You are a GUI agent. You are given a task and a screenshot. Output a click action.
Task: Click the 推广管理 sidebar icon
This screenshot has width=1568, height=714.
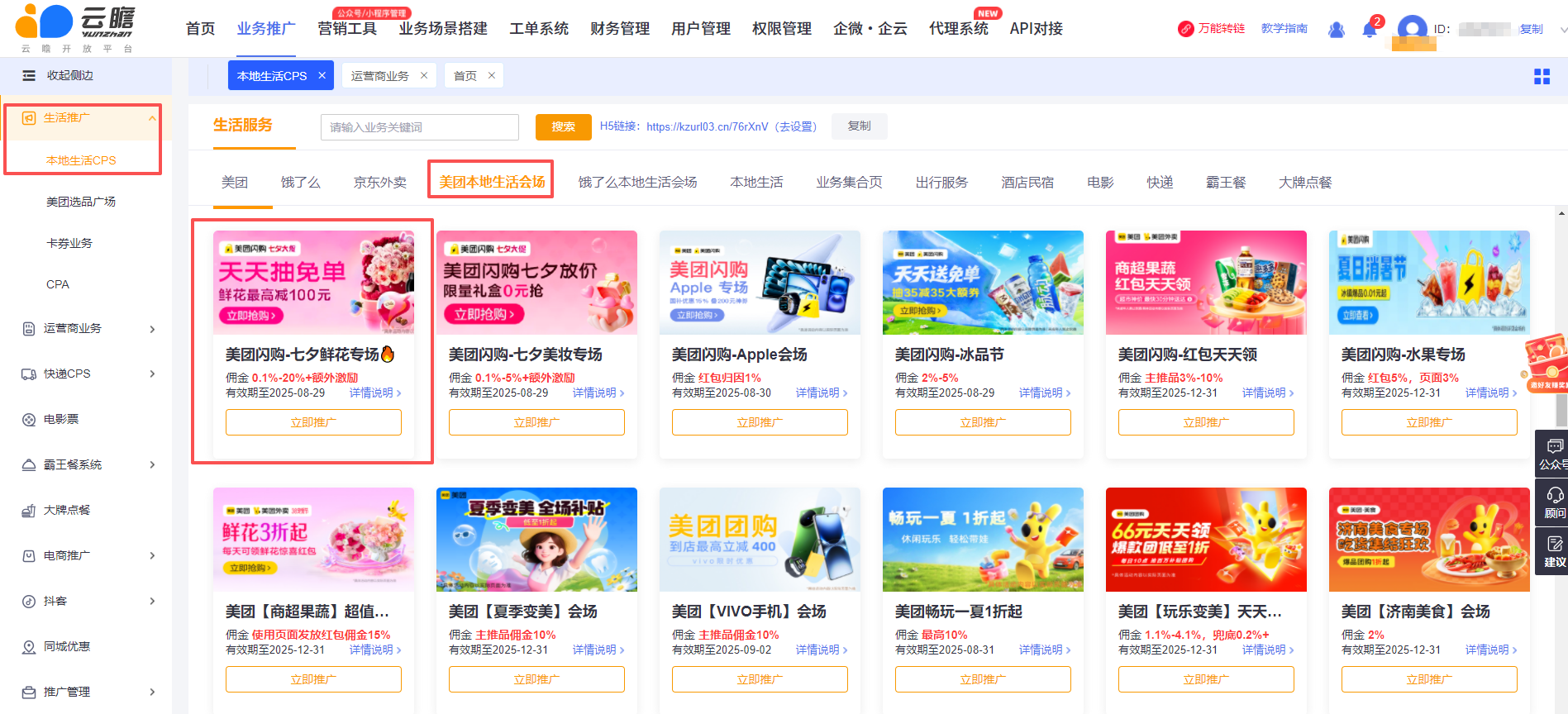(29, 693)
